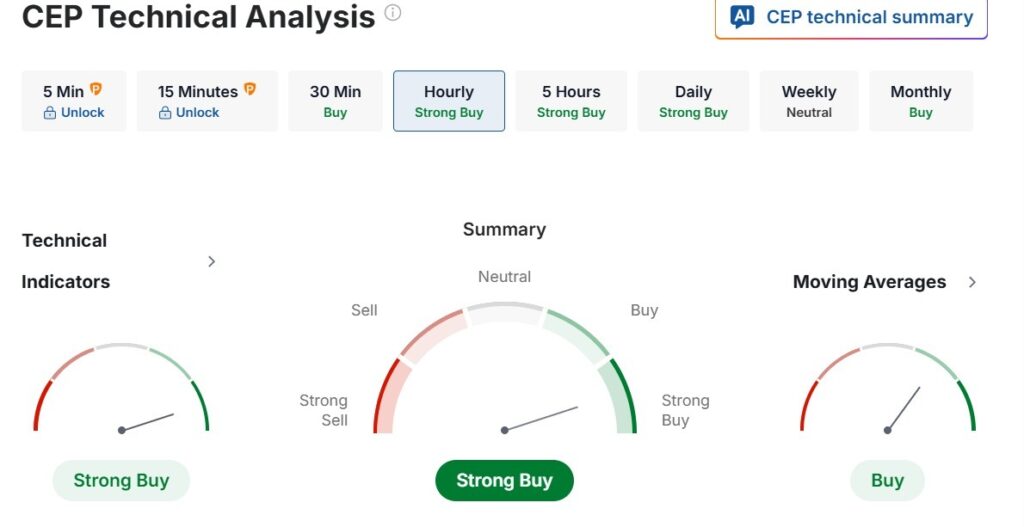1024x527 pixels.
Task: Select the Hourly timeframe tab
Action: point(449,101)
